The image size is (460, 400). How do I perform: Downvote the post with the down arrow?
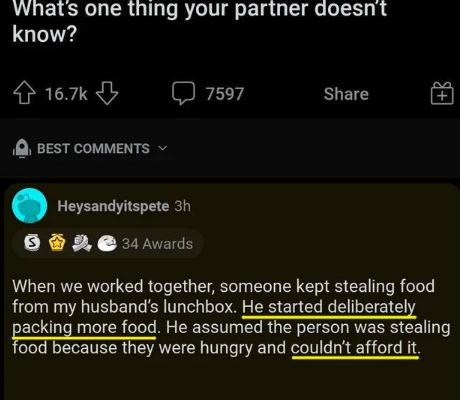pos(107,94)
